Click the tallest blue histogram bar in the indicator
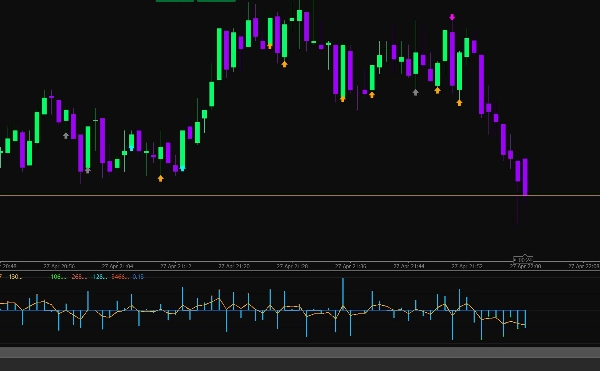The height and width of the screenshot is (371, 600). 343,295
